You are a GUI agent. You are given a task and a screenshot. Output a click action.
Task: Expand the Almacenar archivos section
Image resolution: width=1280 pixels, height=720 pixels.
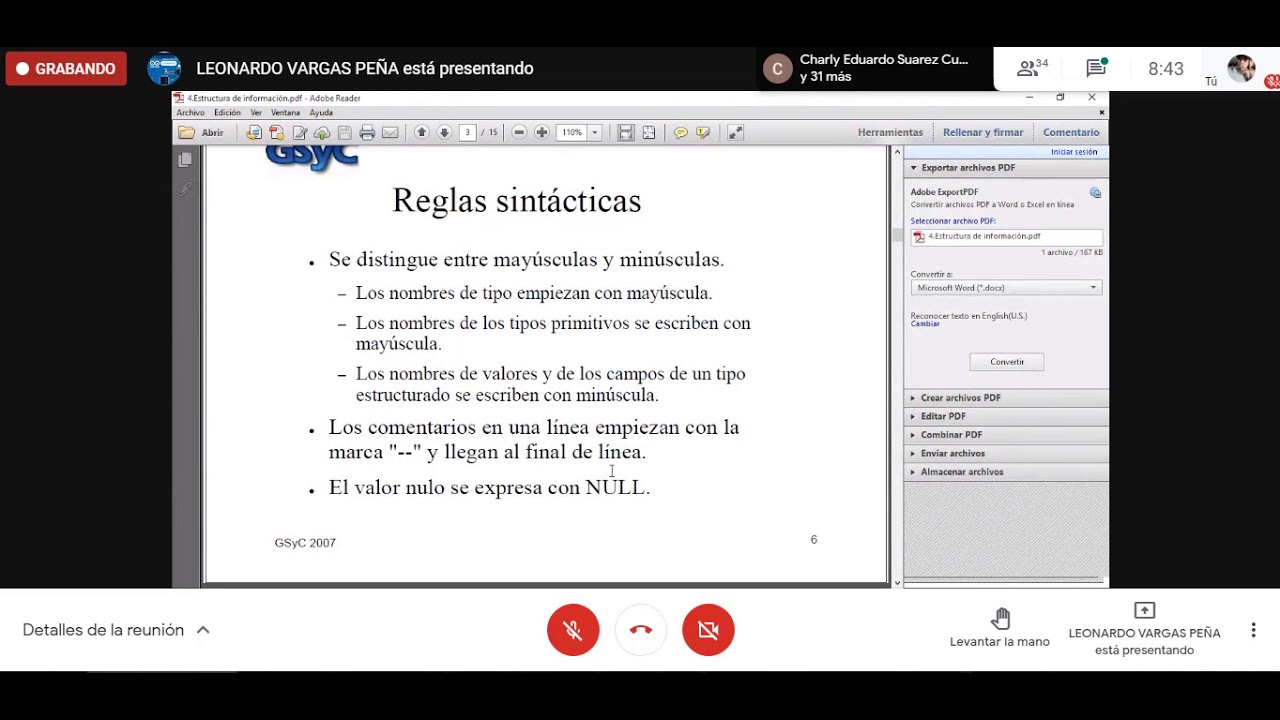(1006, 472)
